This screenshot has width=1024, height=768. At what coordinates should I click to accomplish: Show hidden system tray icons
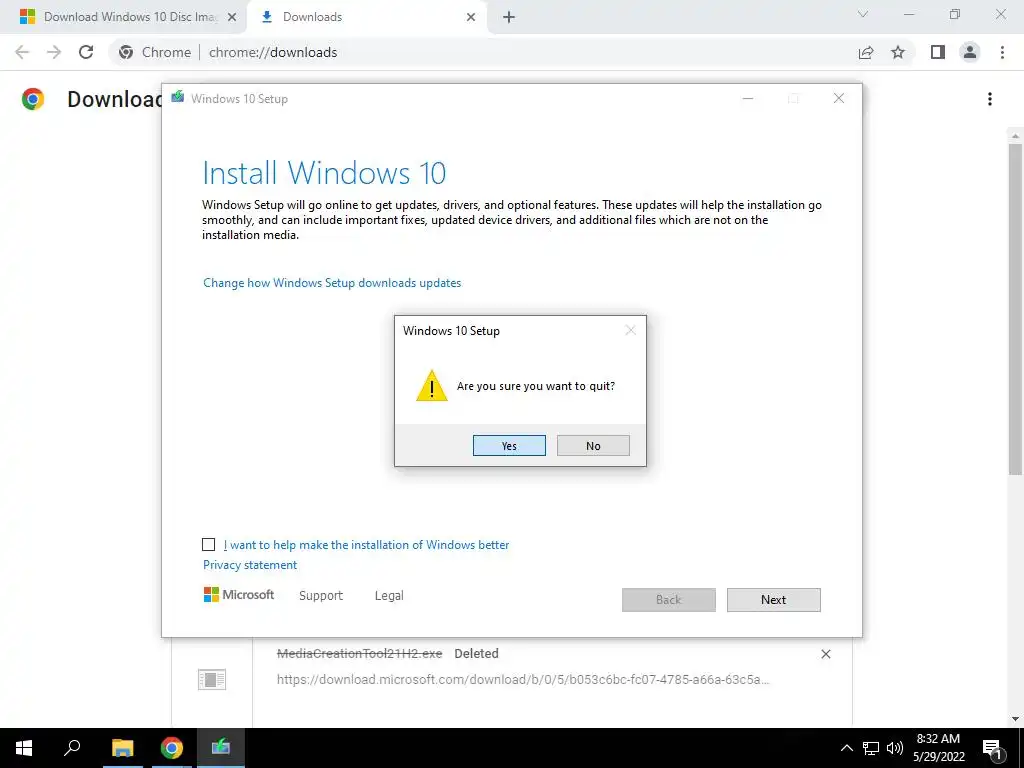coord(846,748)
